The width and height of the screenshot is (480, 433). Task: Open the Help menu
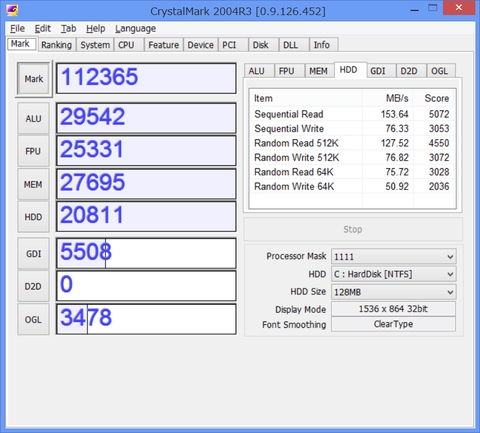(96, 29)
